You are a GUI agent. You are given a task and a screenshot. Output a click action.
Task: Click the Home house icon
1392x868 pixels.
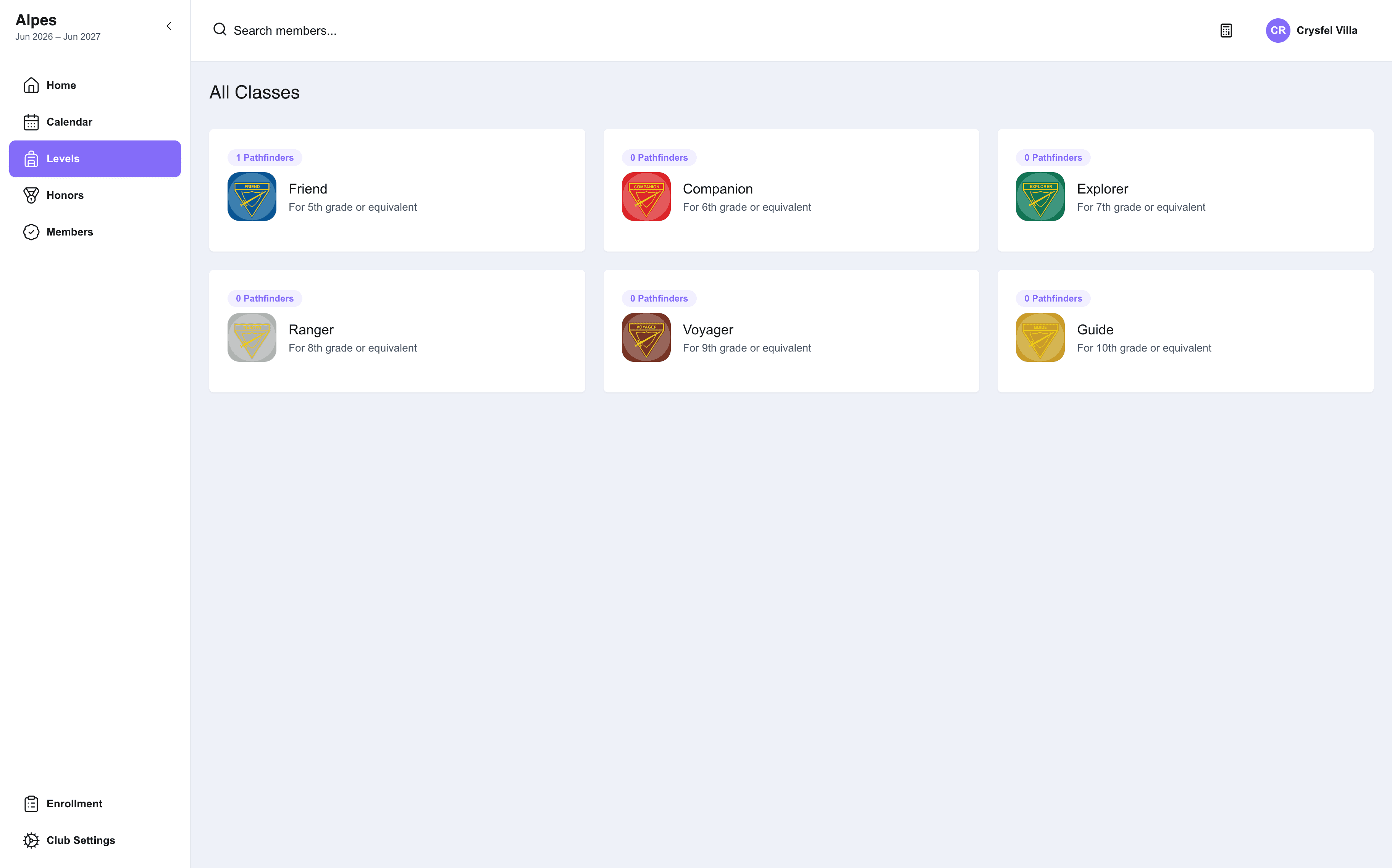(31, 85)
